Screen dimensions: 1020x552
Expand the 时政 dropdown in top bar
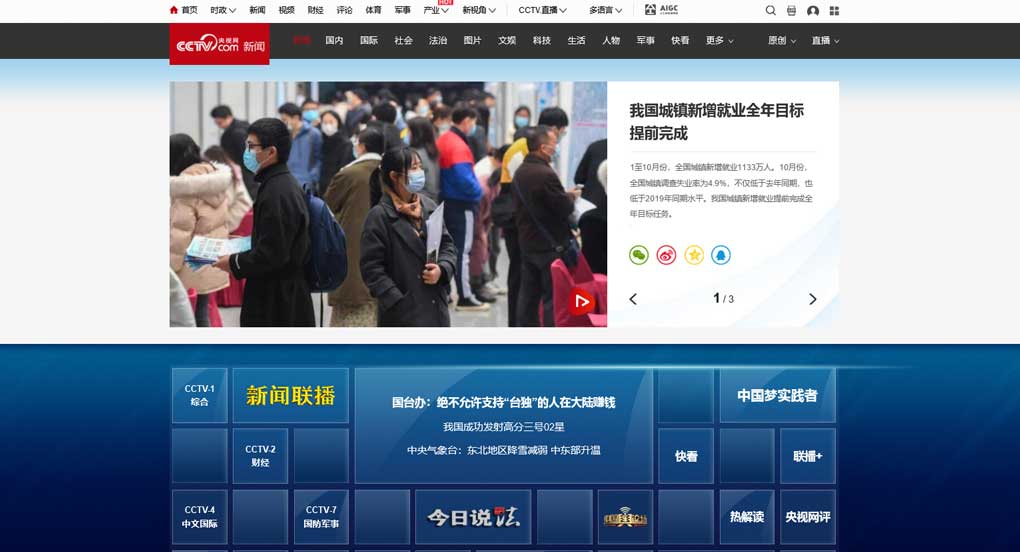223,10
